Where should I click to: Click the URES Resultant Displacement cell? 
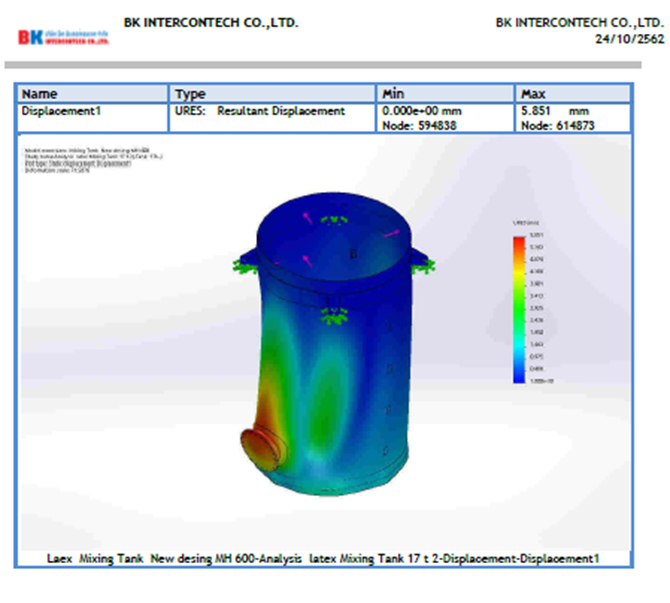(x=260, y=111)
